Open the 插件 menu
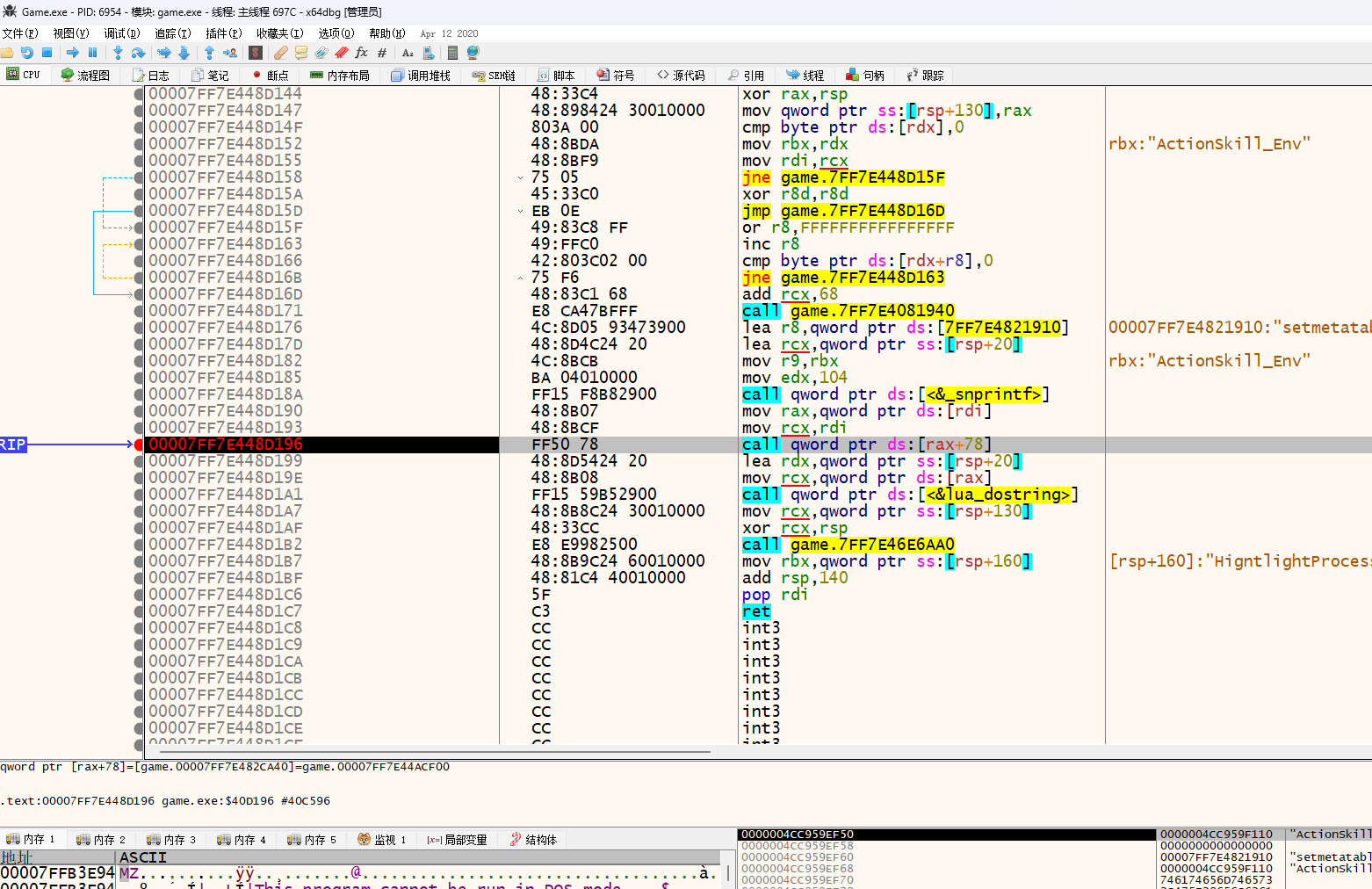 224,33
